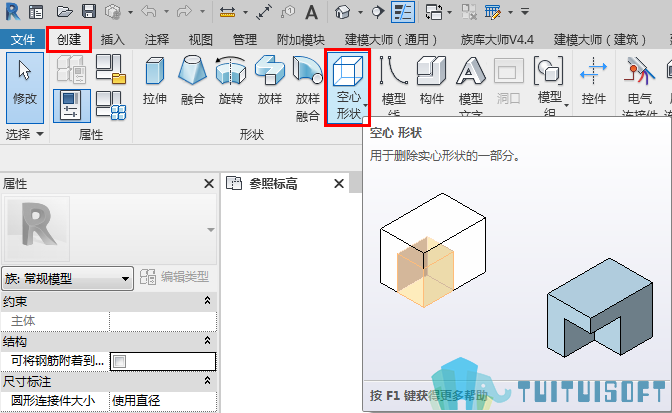Select the Blend (融合) tool
Screen dimensions: 672x413
click(192, 81)
